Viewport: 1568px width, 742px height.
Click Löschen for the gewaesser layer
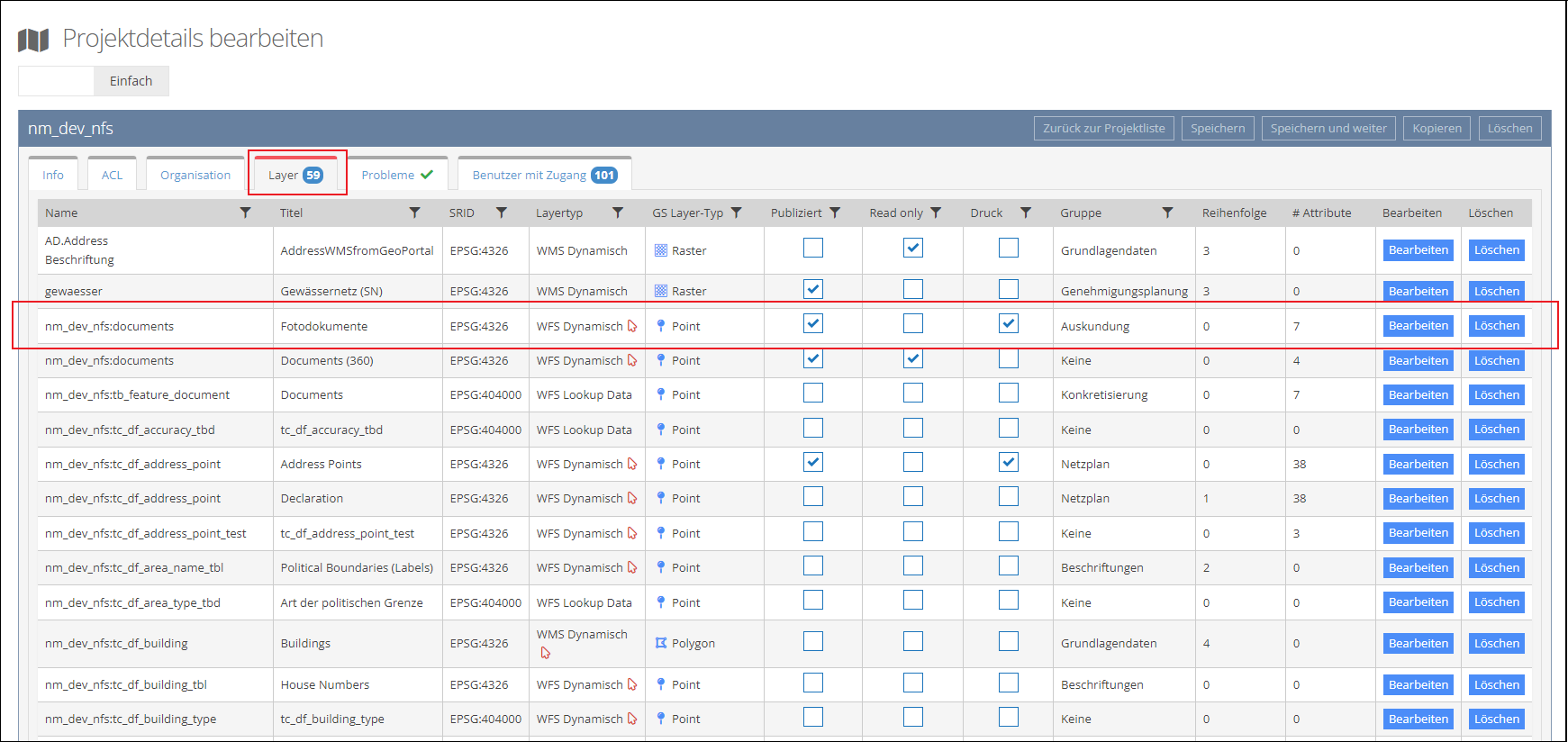(1496, 291)
